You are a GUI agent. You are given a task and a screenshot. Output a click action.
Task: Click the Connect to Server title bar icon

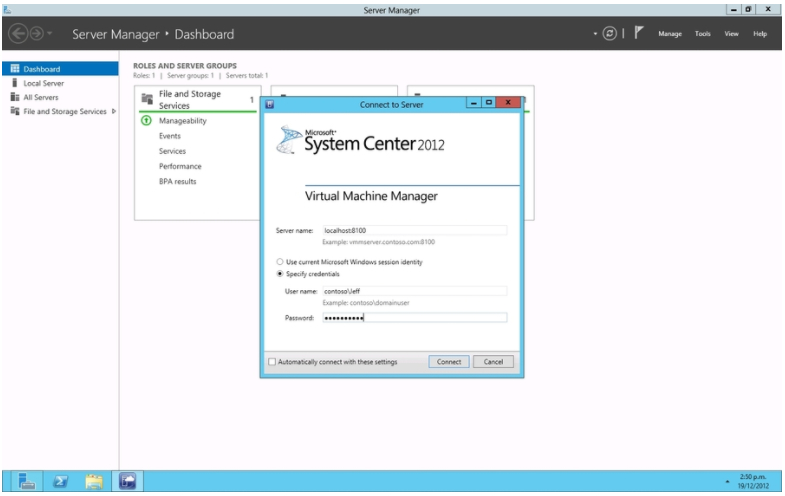coord(269,104)
